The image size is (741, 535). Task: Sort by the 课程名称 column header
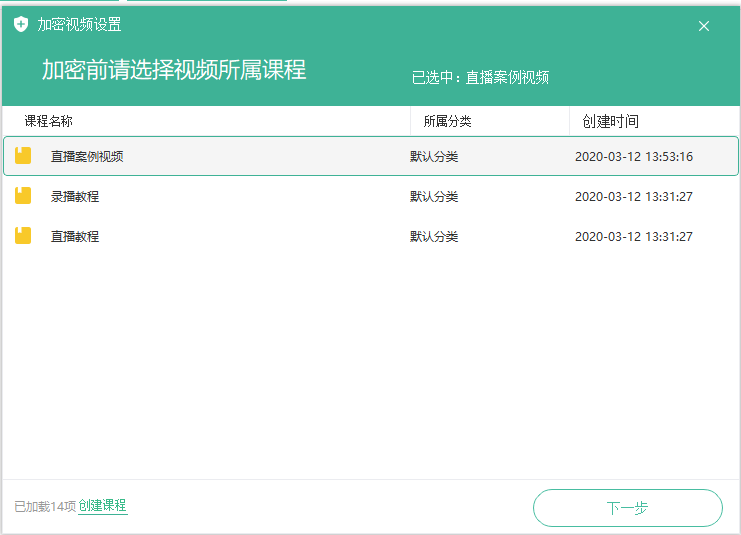point(49,121)
